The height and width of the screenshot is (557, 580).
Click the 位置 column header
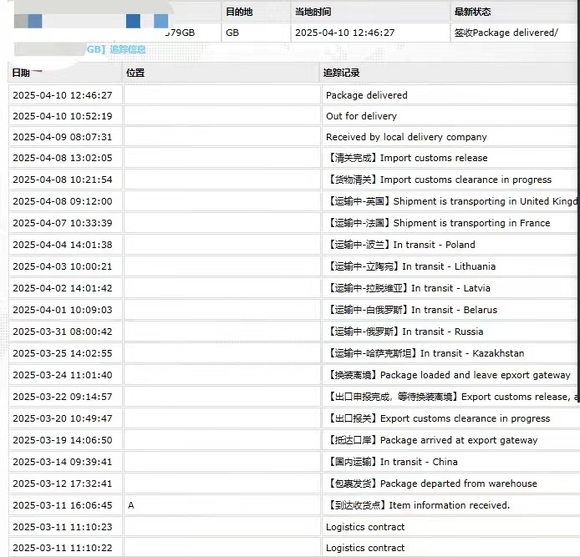point(135,72)
